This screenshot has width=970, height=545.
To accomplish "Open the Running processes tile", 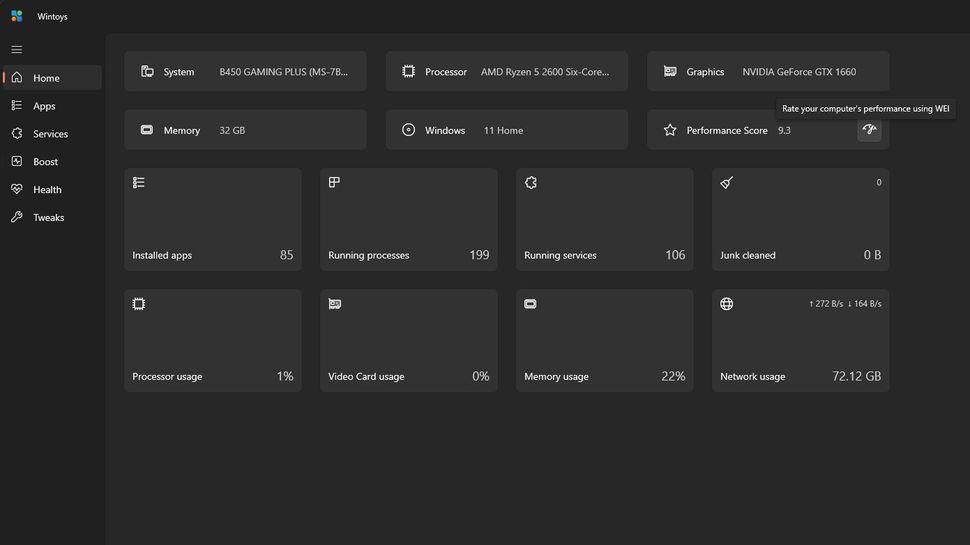I will (409, 219).
